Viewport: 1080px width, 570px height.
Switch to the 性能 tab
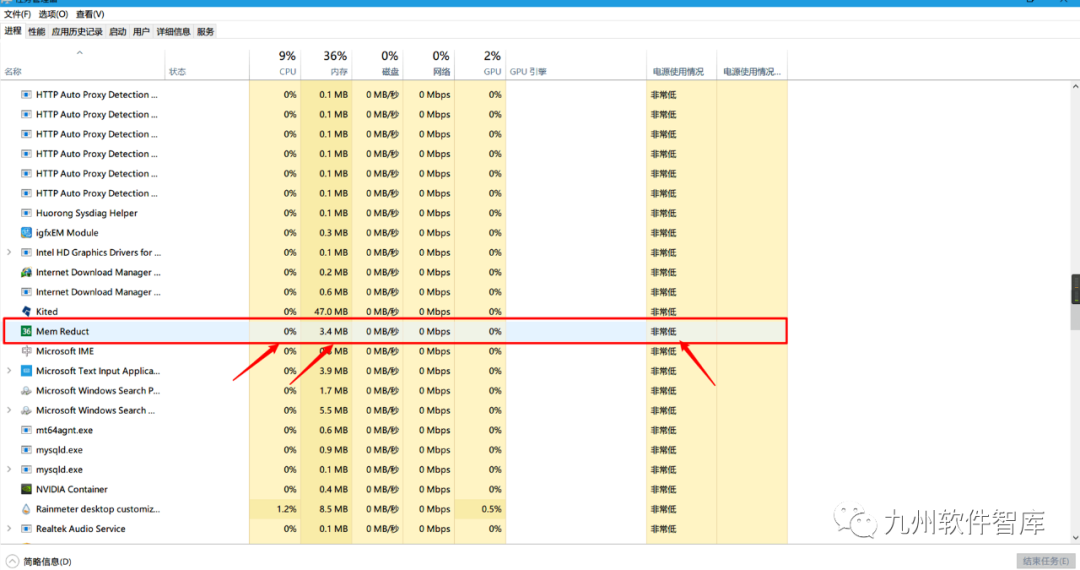point(37,32)
